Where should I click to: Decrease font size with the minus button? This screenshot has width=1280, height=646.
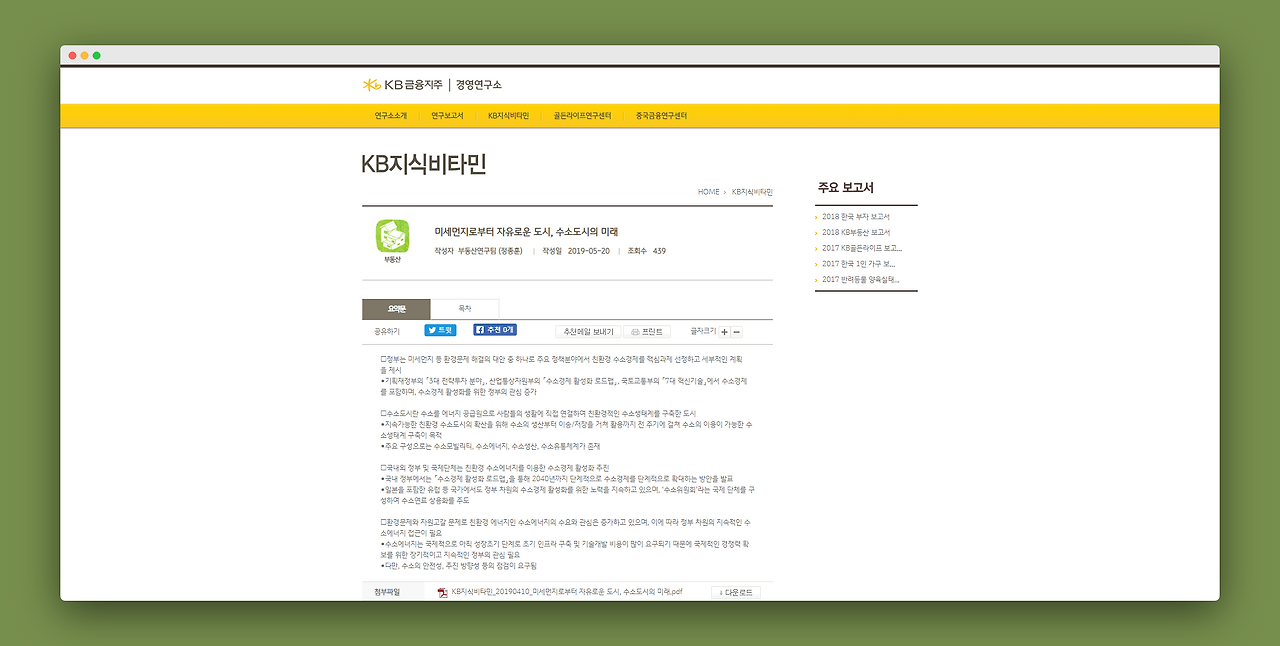point(737,331)
